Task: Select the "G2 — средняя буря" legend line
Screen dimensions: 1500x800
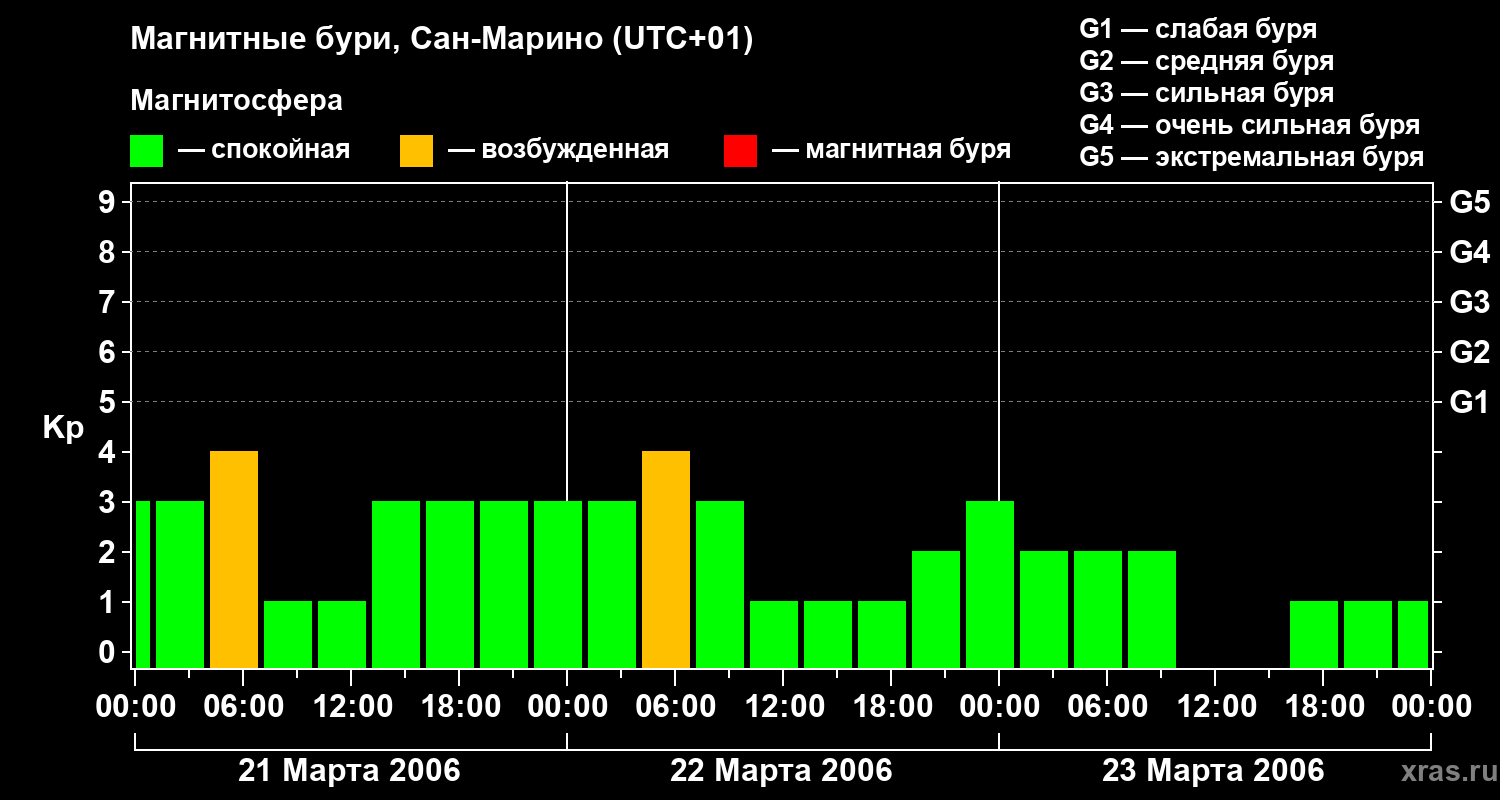Action: pyautogui.click(x=1207, y=61)
